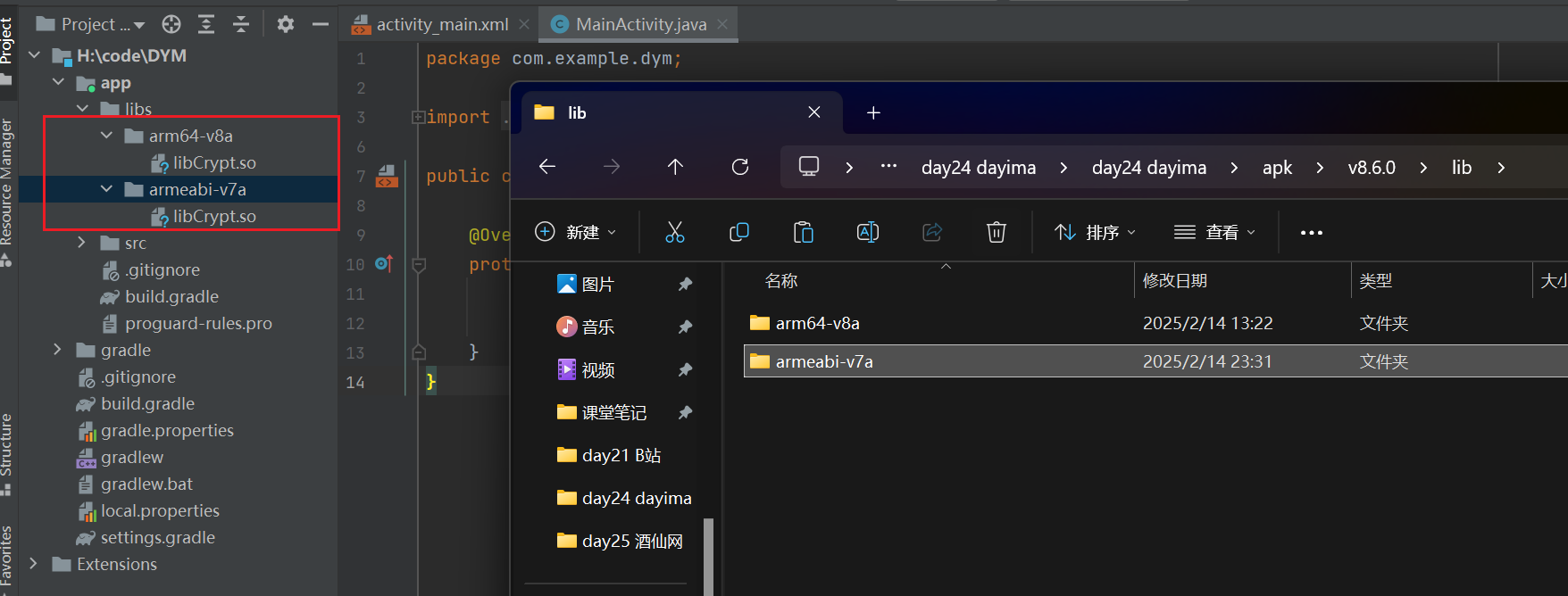Click the Collapse All icon in Project panel
Image resolution: width=1568 pixels, height=596 pixels.
click(x=241, y=24)
